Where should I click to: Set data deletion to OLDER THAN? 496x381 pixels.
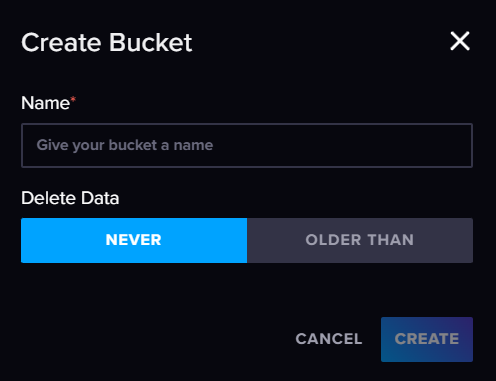click(x=360, y=240)
